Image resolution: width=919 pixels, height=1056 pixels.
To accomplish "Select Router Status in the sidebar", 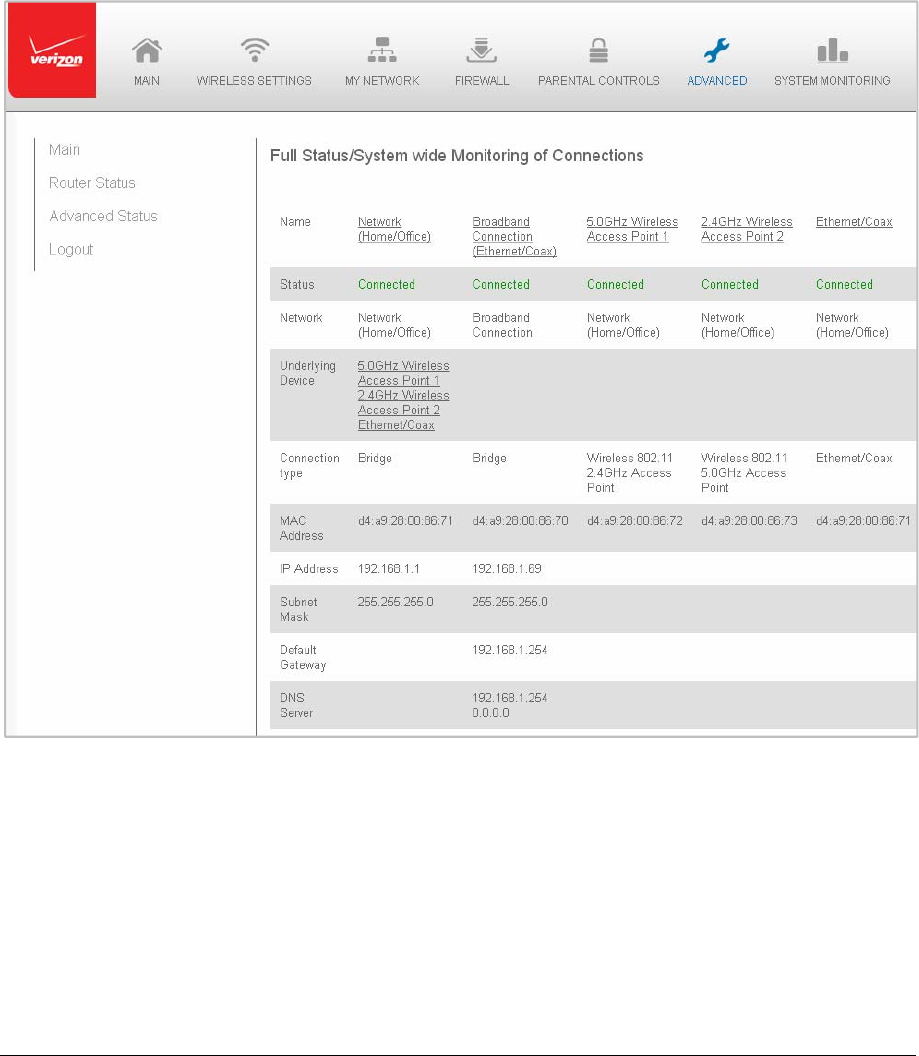I will (92, 183).
